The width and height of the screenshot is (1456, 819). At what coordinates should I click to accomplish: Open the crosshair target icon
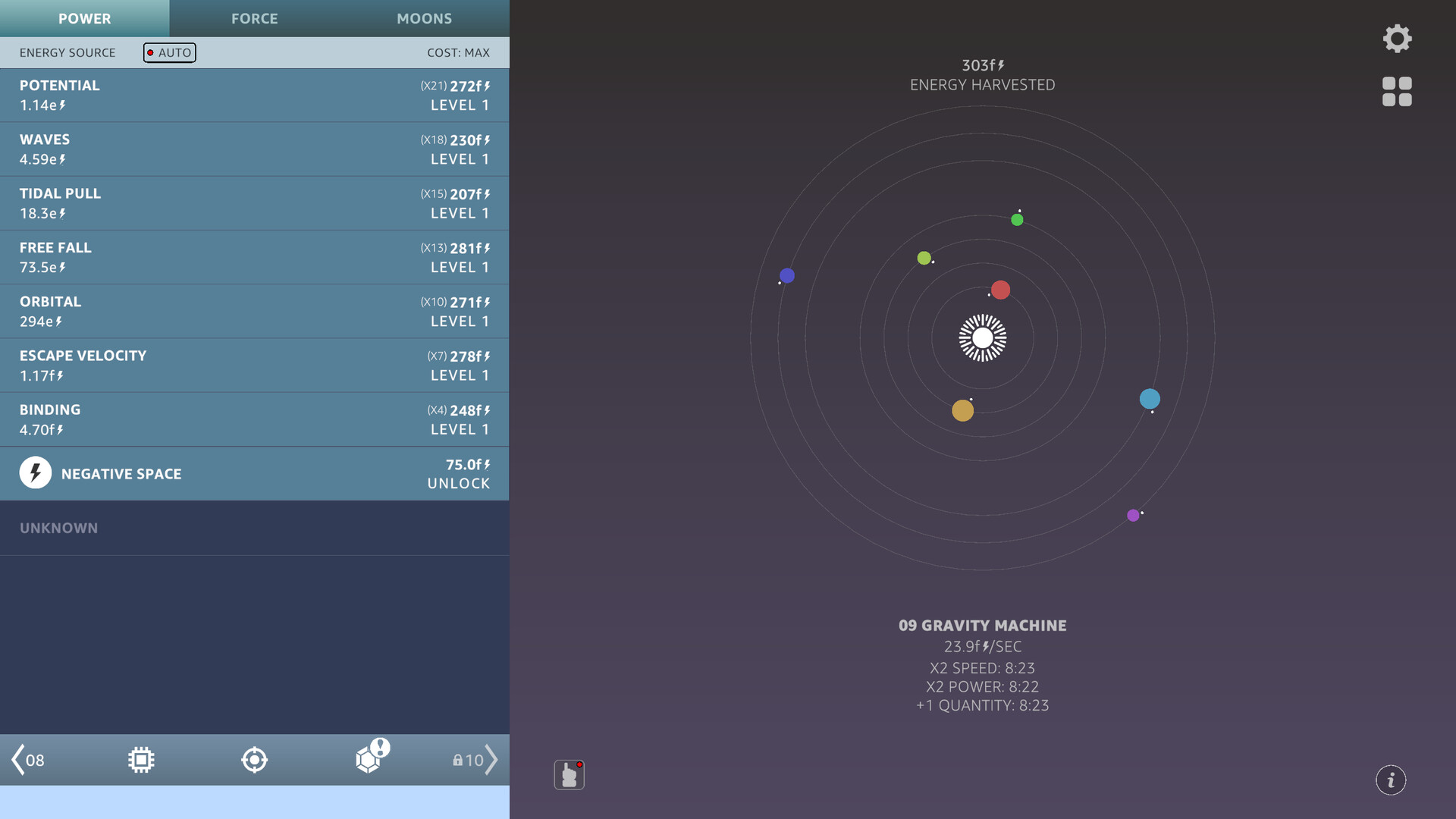(x=254, y=760)
